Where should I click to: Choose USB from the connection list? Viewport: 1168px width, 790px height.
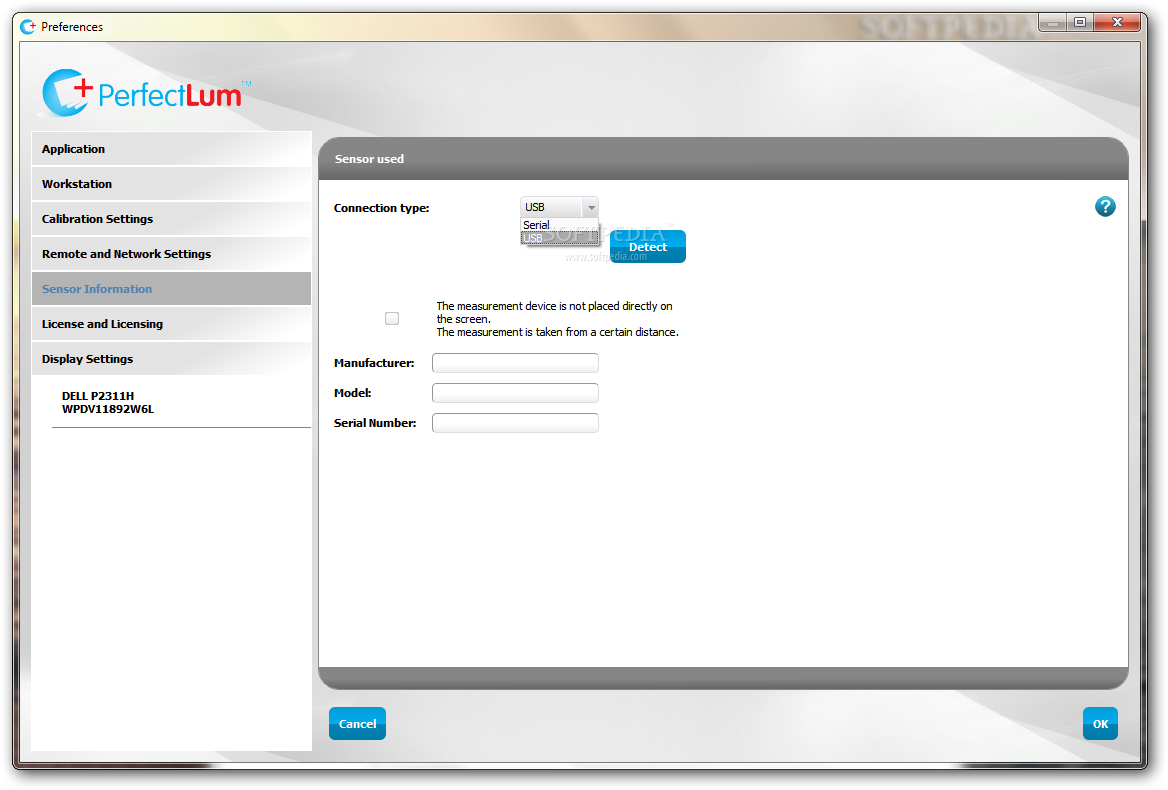pos(559,238)
